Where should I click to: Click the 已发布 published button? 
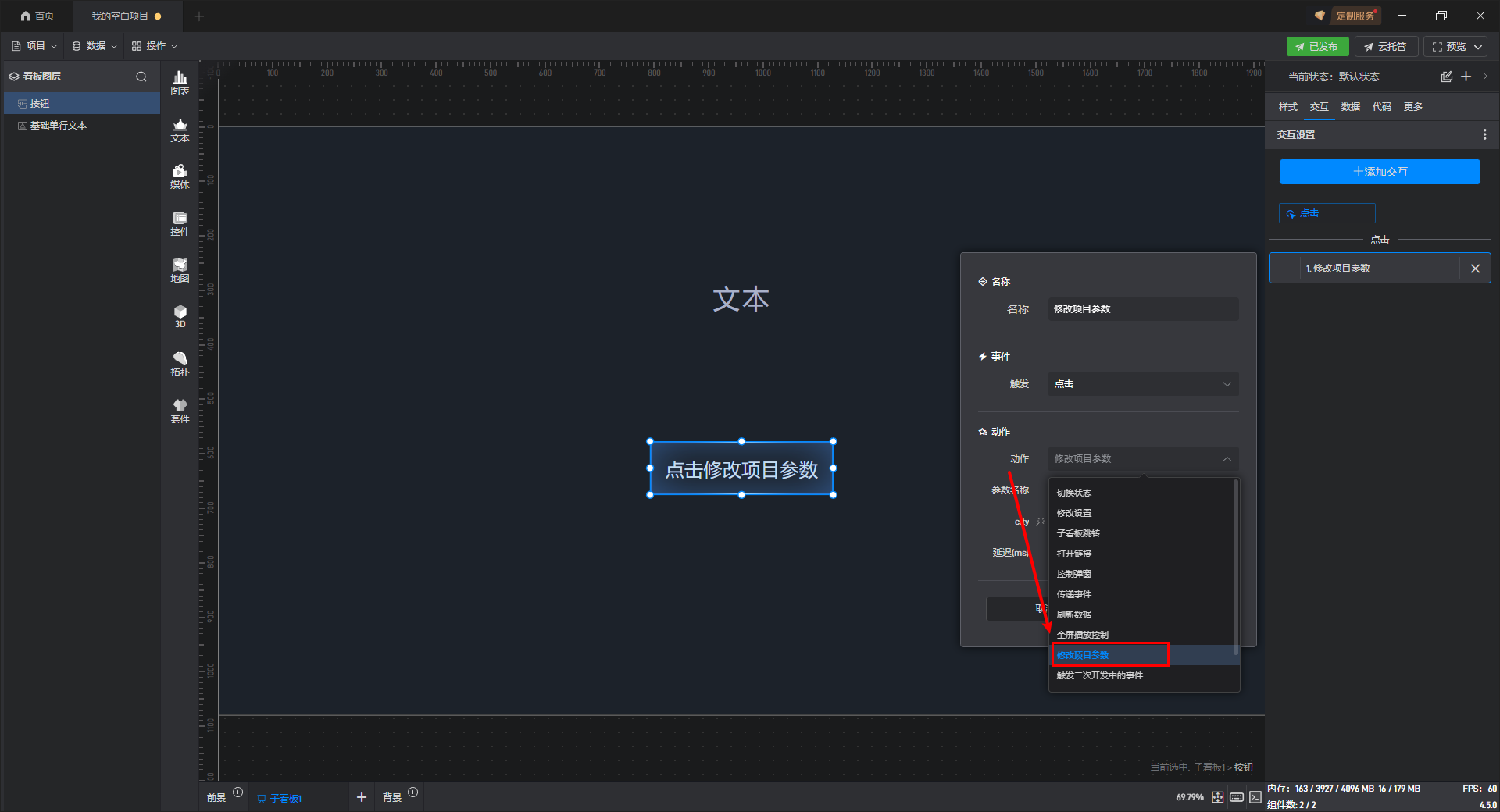point(1317,47)
